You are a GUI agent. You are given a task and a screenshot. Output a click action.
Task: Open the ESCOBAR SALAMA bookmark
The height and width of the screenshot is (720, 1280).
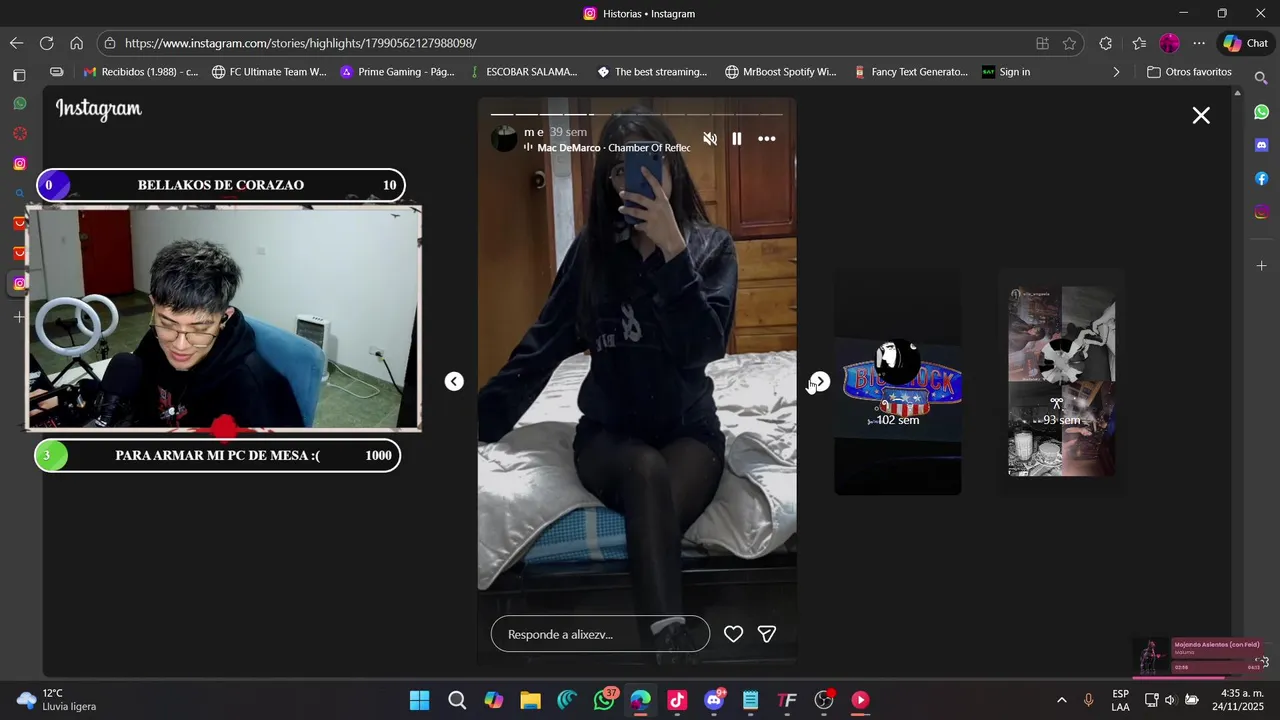click(523, 72)
